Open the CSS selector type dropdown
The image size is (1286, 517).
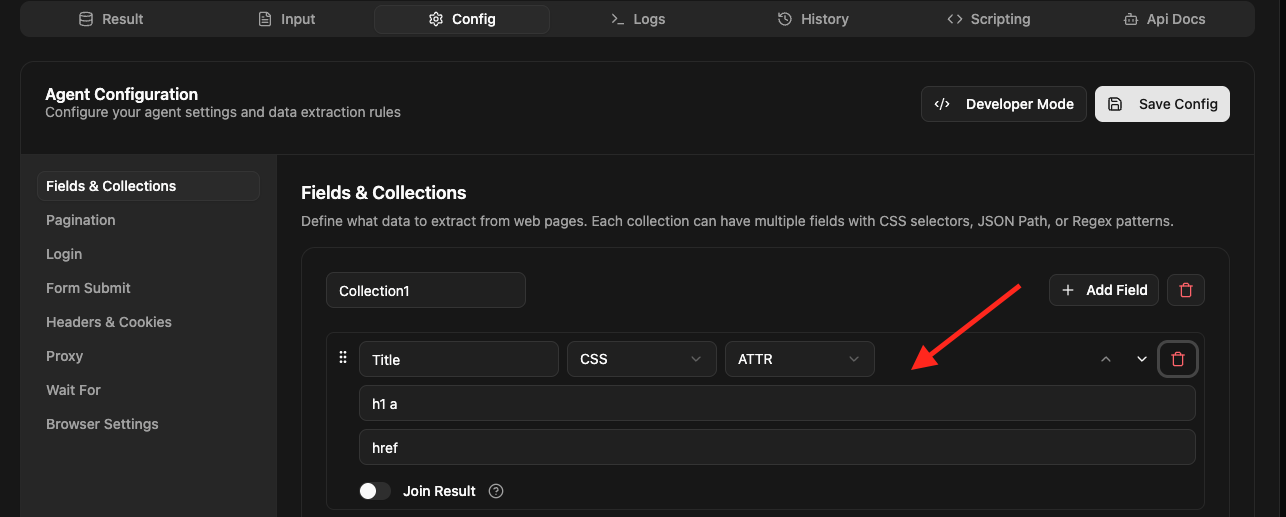pyautogui.click(x=641, y=359)
